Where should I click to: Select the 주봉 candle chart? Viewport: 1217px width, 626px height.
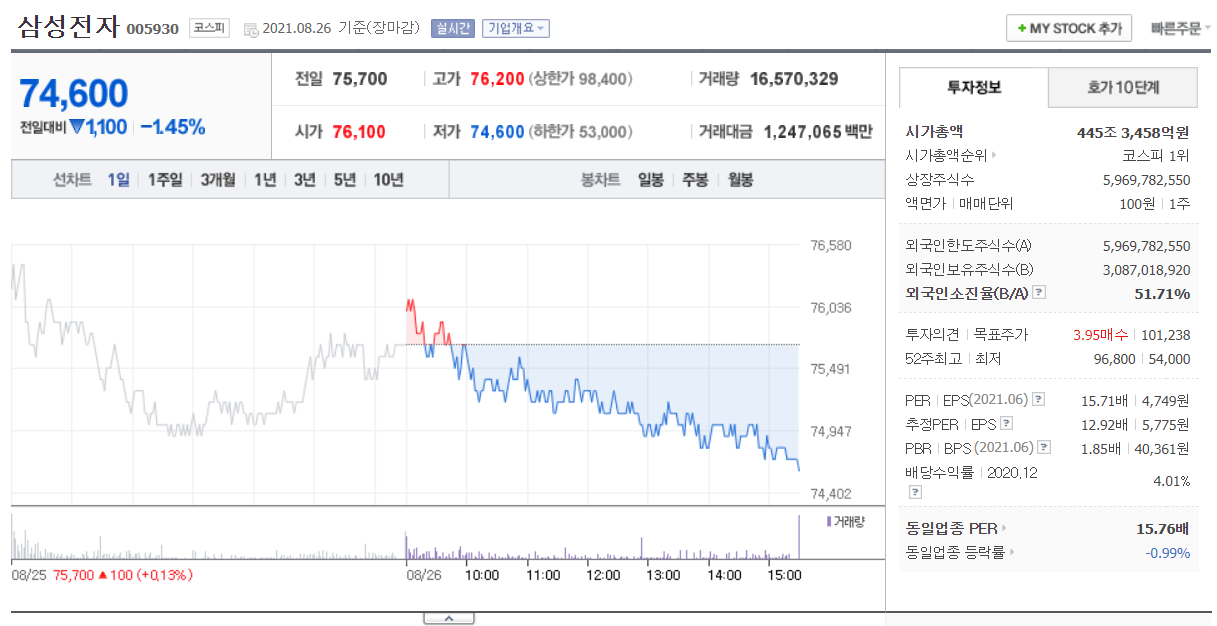click(696, 180)
